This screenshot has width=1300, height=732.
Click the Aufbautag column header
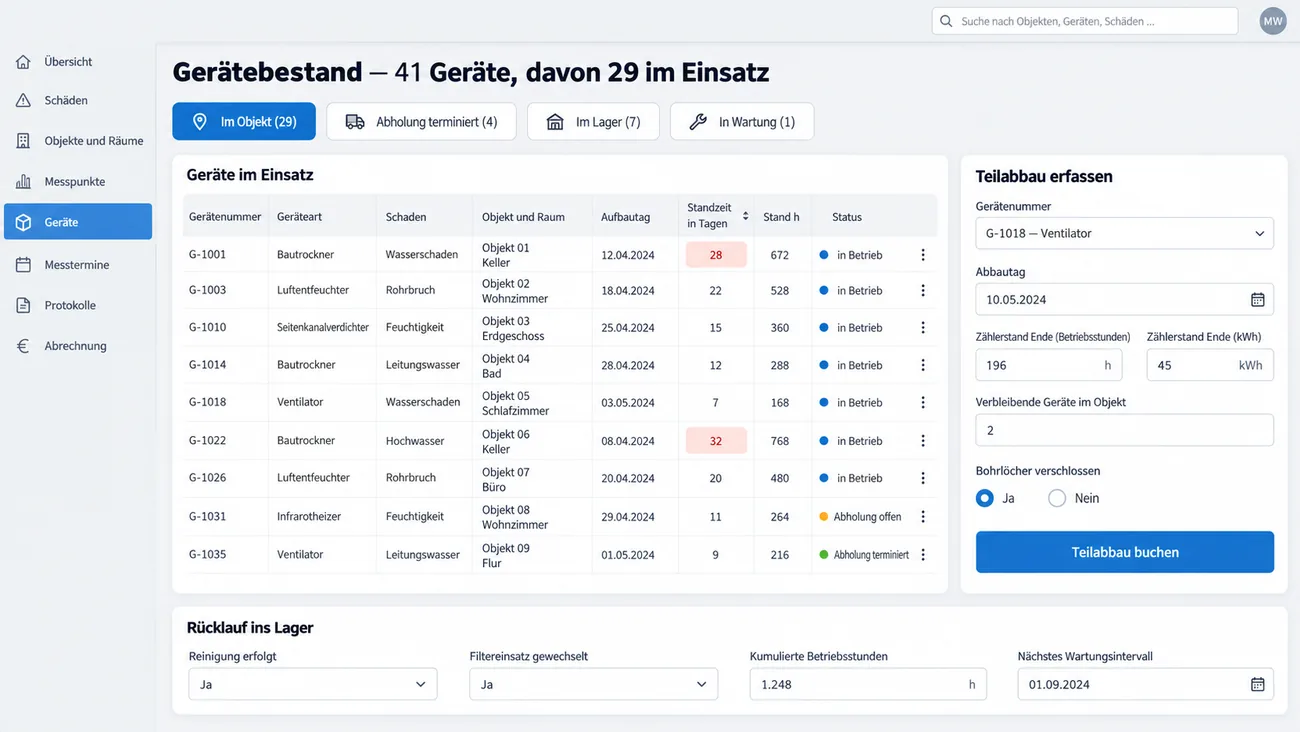coord(626,217)
